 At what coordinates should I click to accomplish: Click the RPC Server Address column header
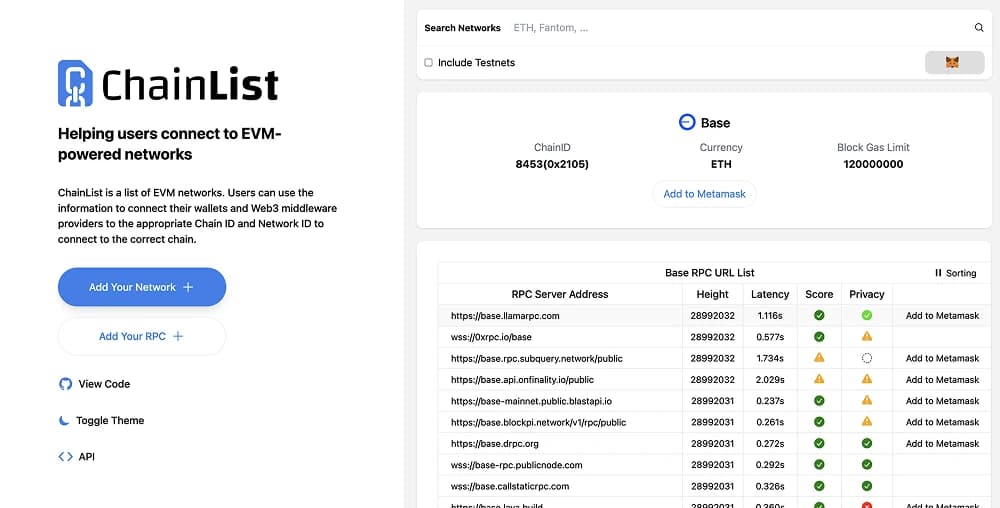(560, 294)
